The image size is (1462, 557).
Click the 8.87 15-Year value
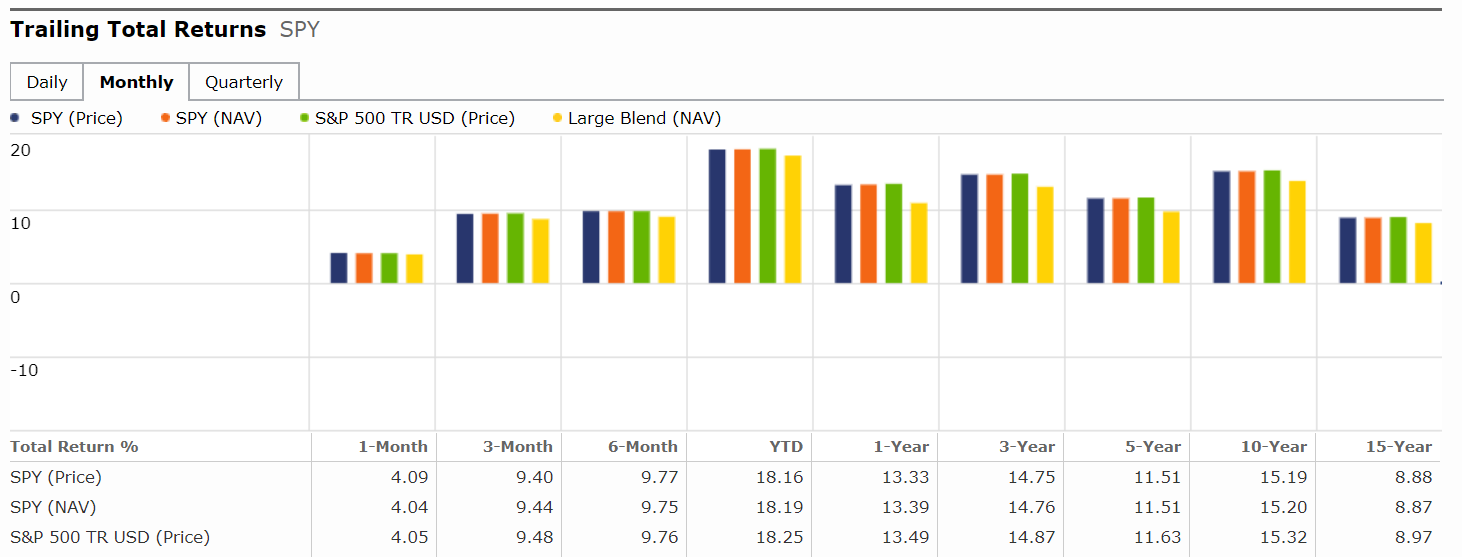click(1414, 507)
